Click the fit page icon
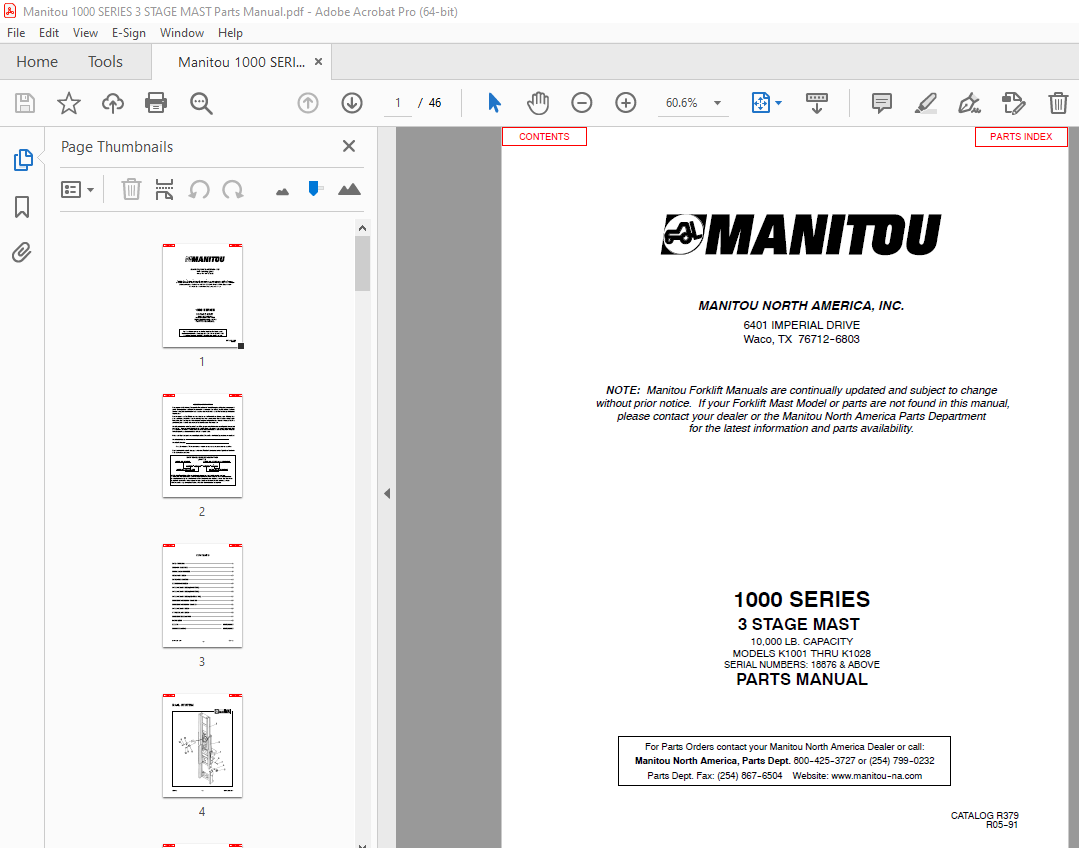The image size is (1079, 848). click(x=760, y=103)
